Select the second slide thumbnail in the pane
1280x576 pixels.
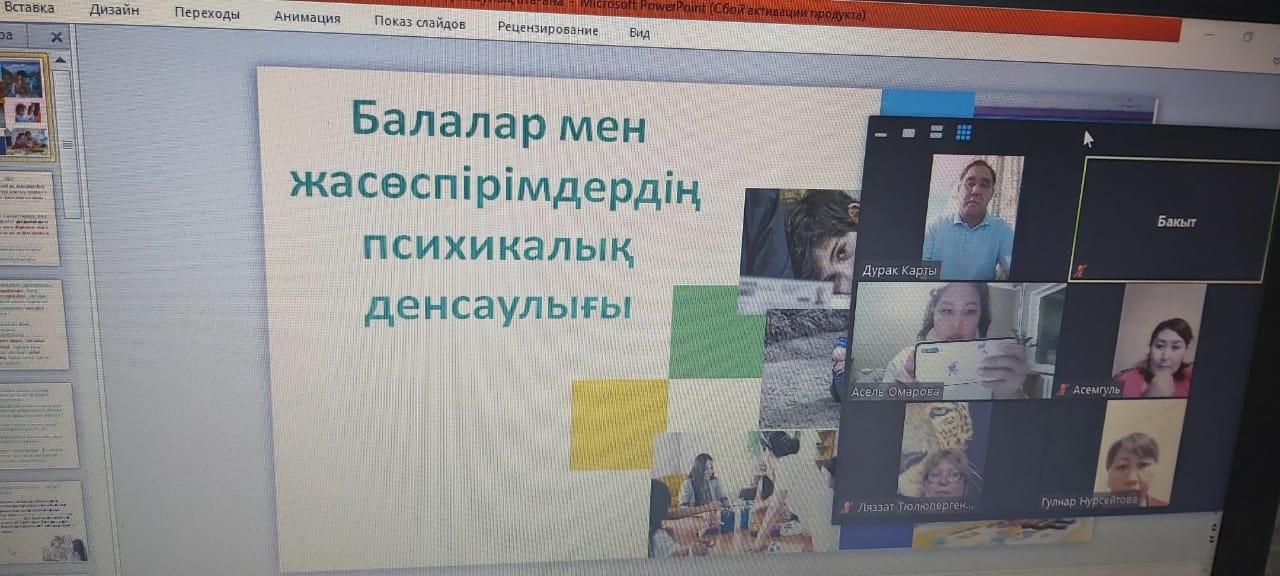click(30, 219)
